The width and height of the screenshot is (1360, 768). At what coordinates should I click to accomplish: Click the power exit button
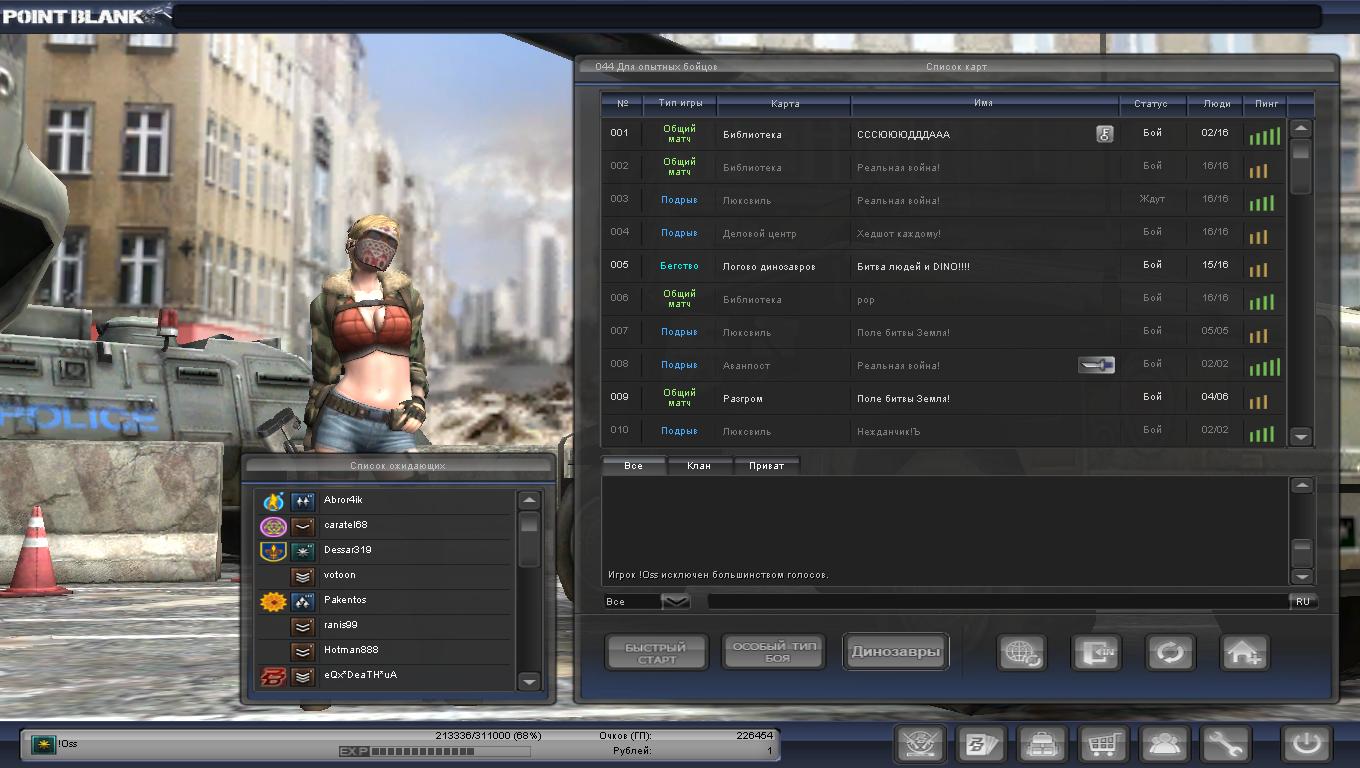click(1306, 744)
